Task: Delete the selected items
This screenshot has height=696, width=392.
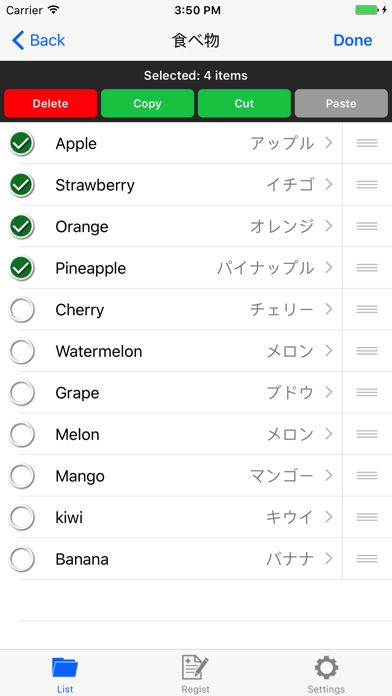Action: [51, 103]
